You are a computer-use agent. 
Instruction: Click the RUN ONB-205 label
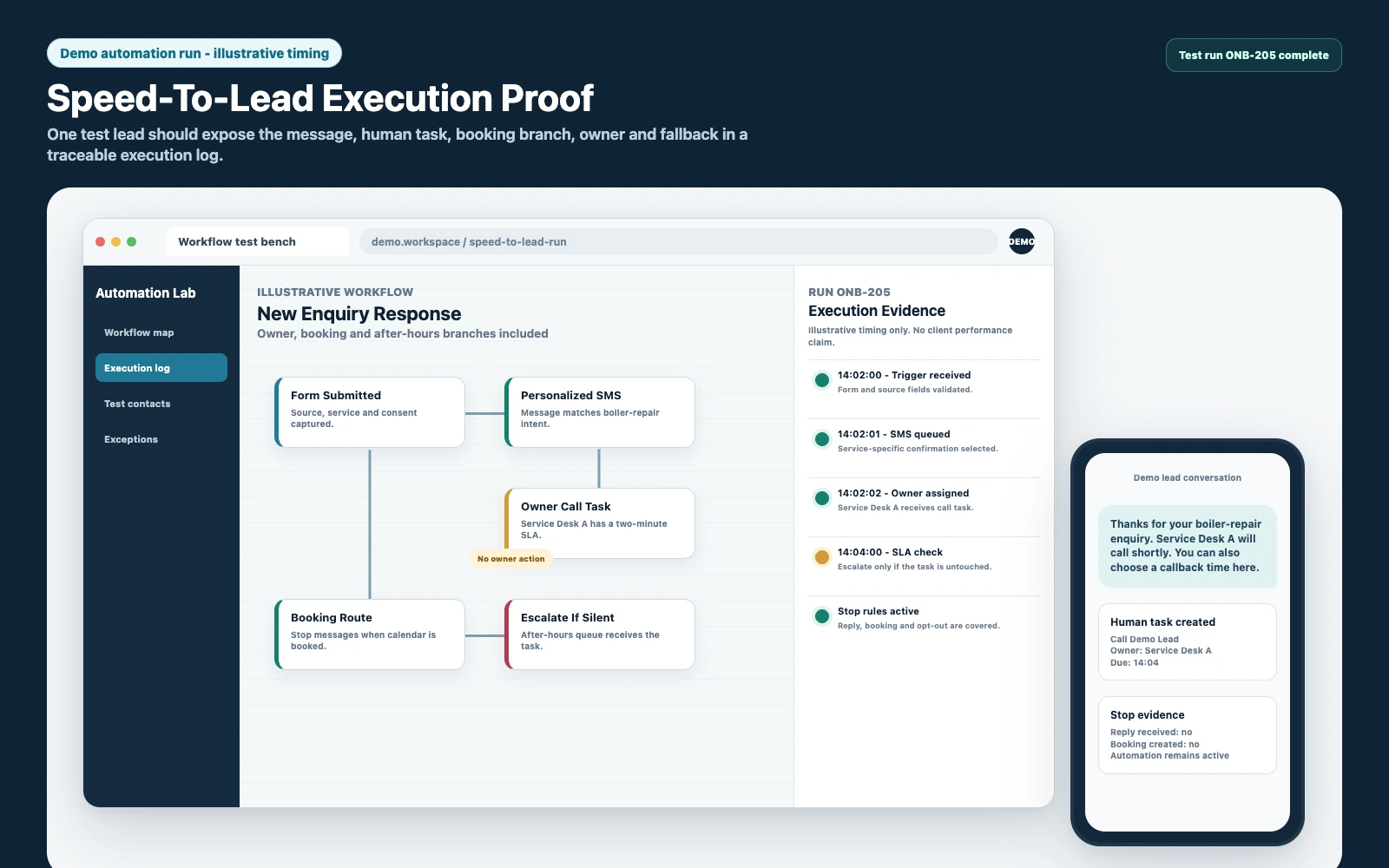pos(849,293)
